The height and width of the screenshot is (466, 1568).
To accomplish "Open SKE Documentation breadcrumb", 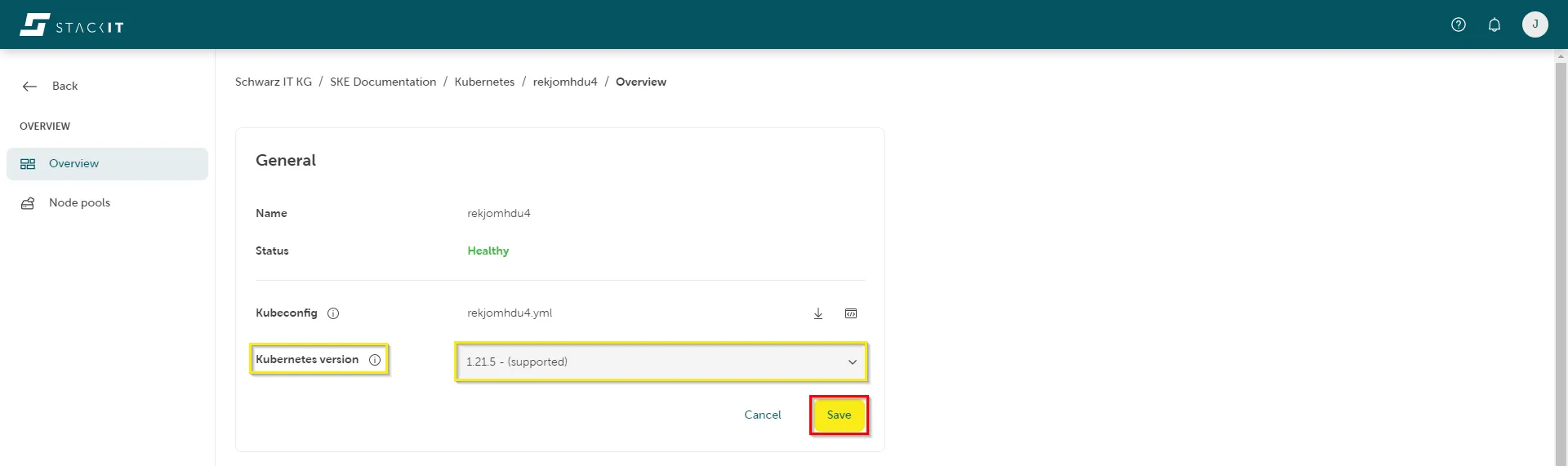I will (x=382, y=82).
